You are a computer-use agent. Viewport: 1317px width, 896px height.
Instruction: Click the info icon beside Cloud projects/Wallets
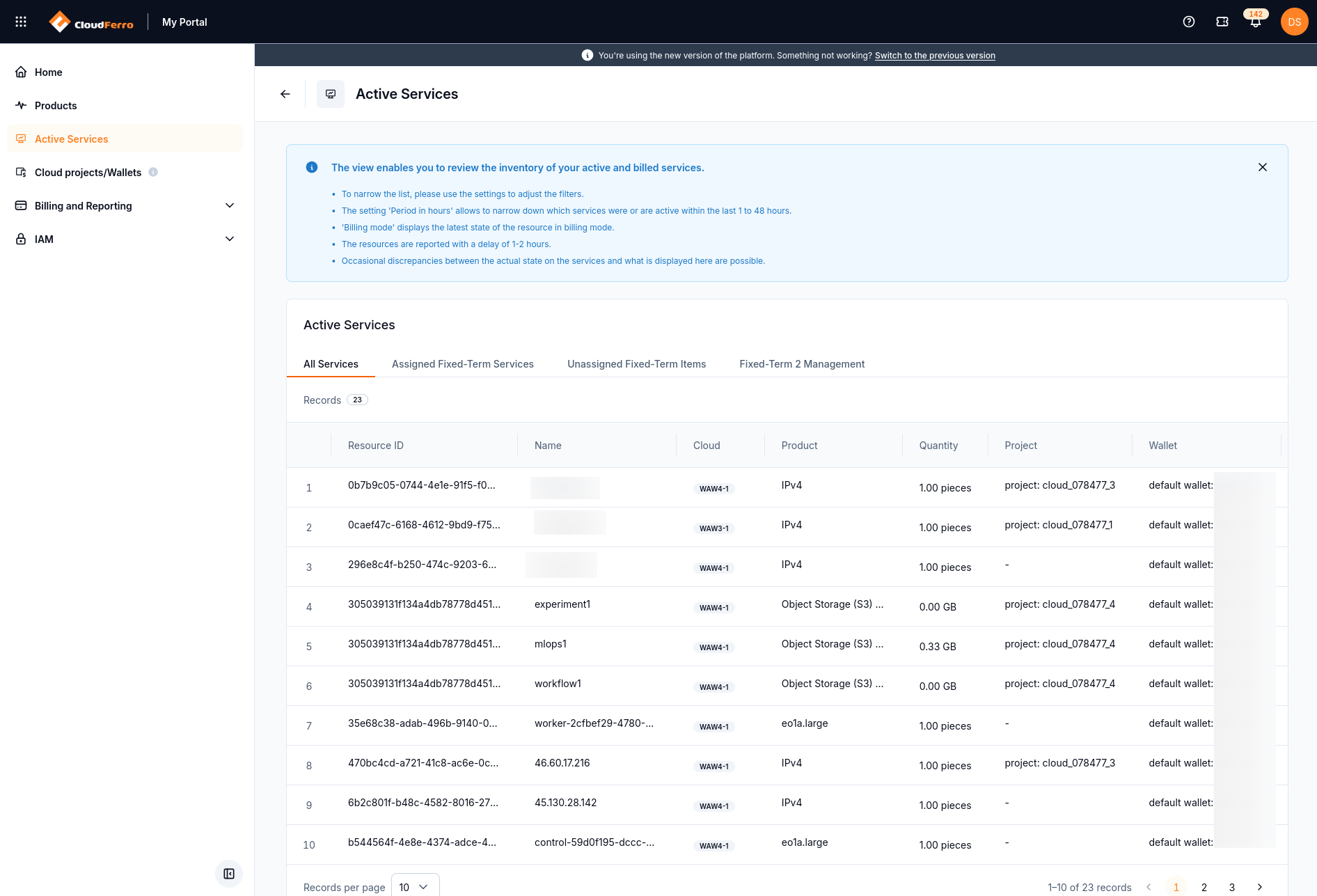click(153, 172)
